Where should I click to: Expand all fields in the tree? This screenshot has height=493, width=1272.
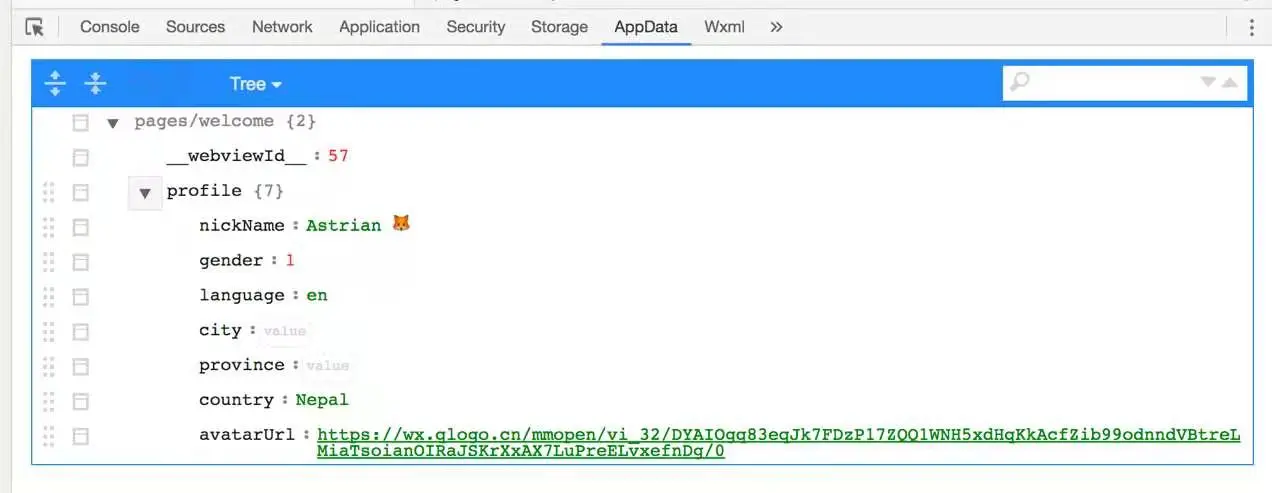(x=55, y=83)
